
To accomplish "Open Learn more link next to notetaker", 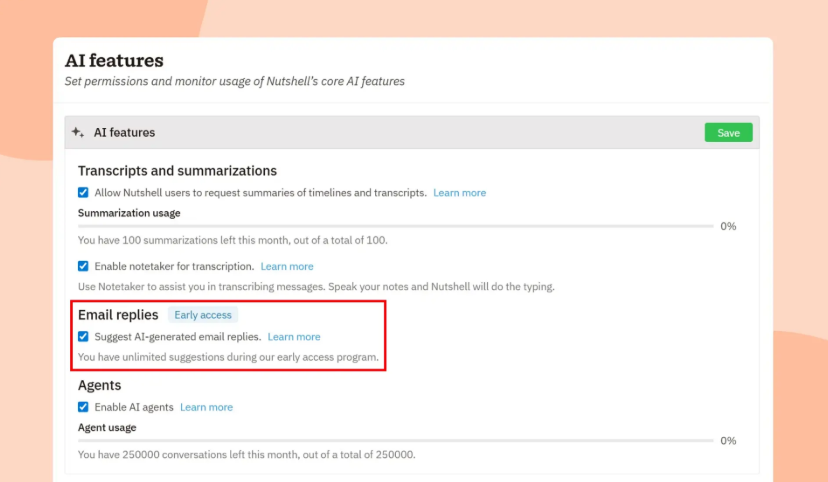I will point(287,266).
